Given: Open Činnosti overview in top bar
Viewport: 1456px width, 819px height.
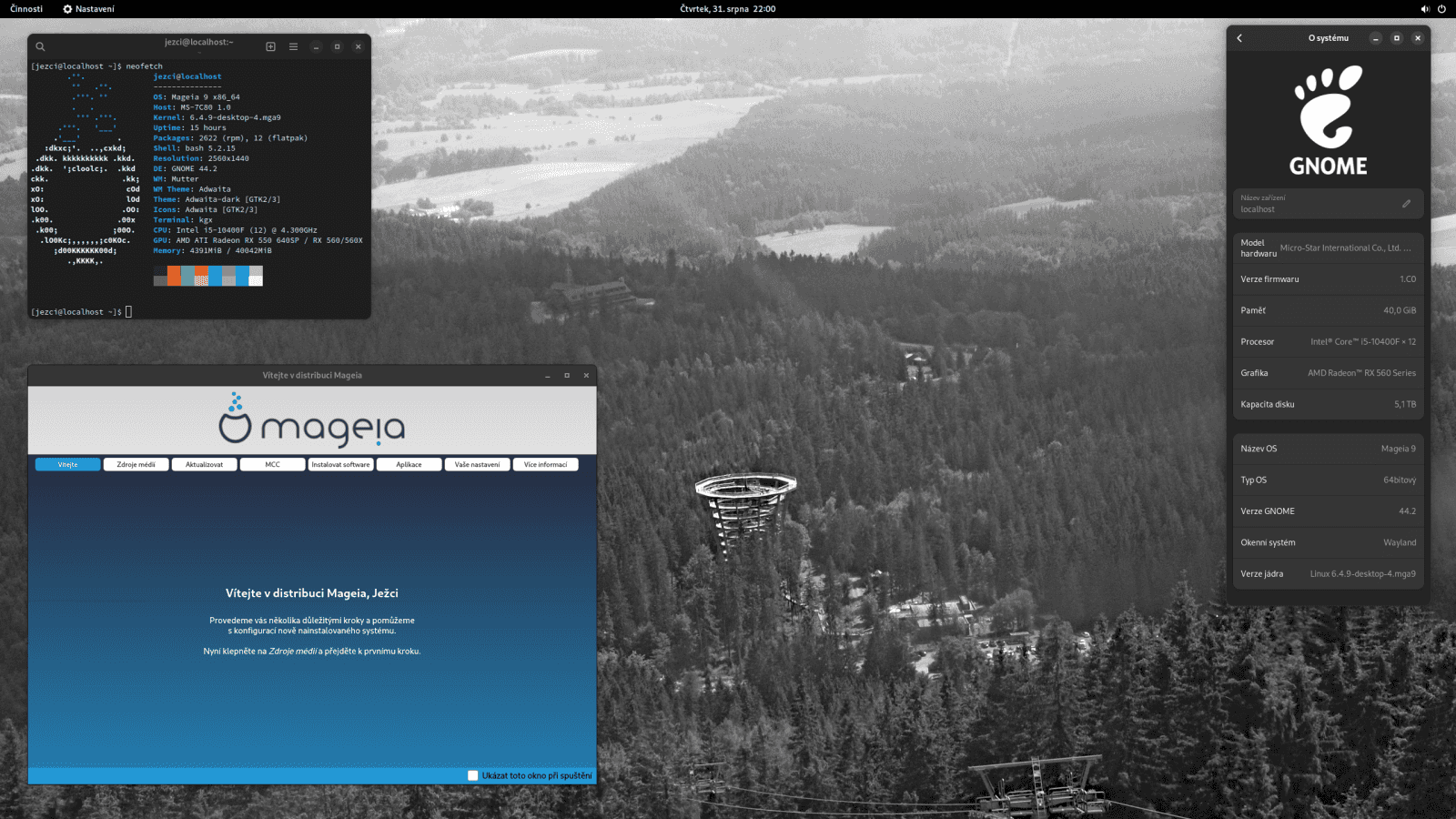Looking at the screenshot, I should [26, 9].
